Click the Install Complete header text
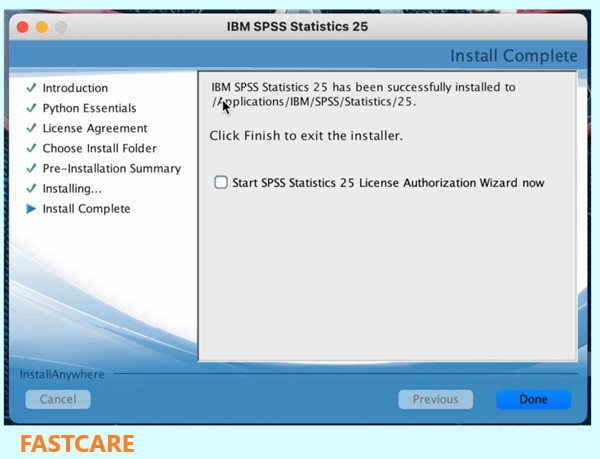 pyautogui.click(x=514, y=56)
